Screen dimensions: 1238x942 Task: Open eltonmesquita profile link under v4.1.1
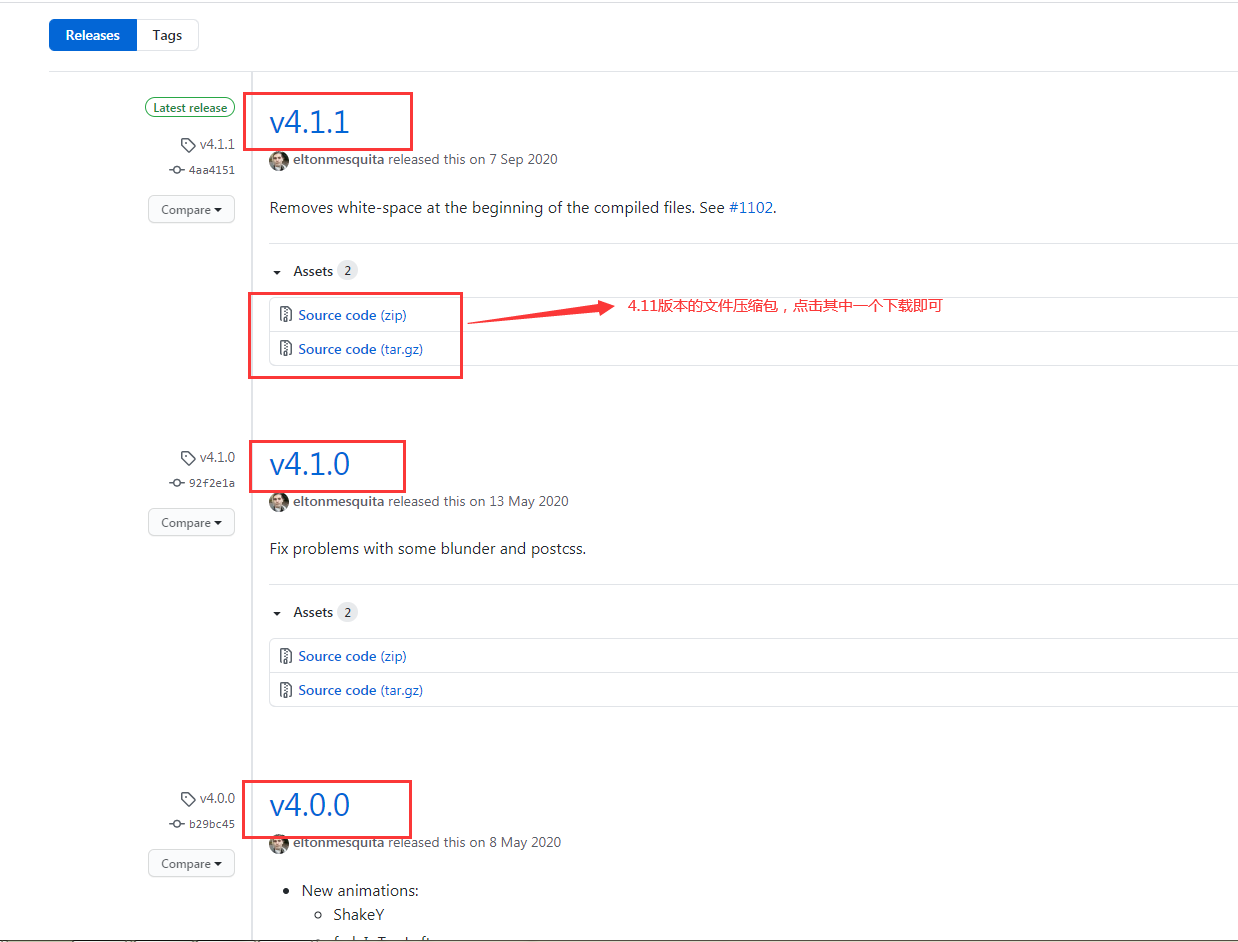338,160
